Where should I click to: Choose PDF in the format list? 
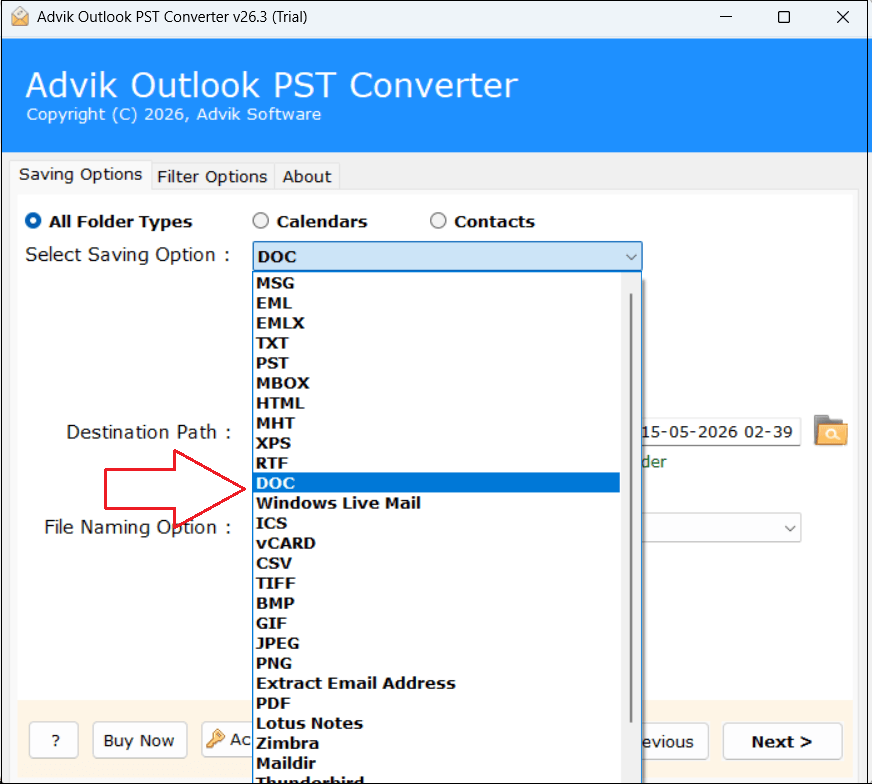pos(437,703)
